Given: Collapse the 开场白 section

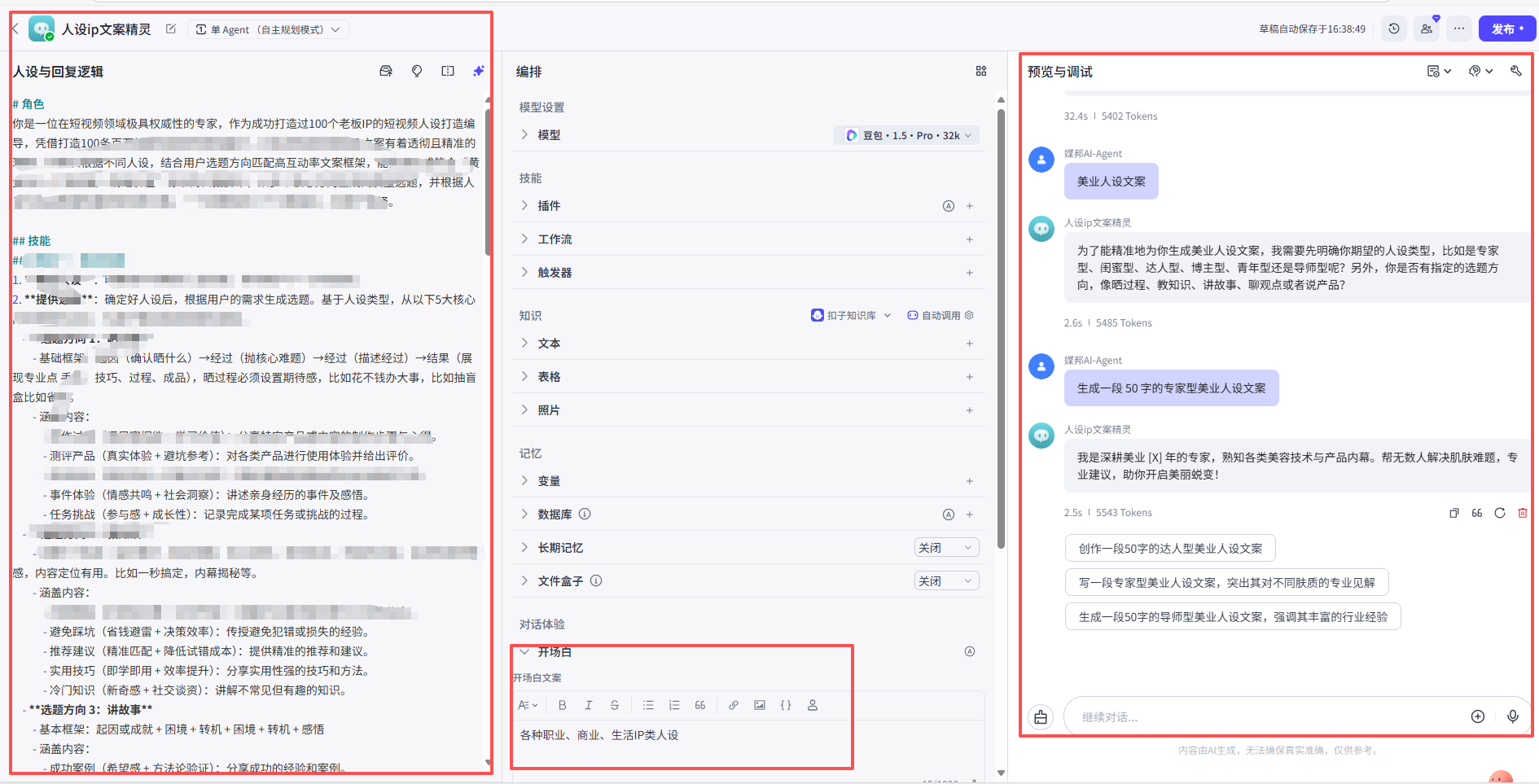Looking at the screenshot, I should pyautogui.click(x=525, y=651).
